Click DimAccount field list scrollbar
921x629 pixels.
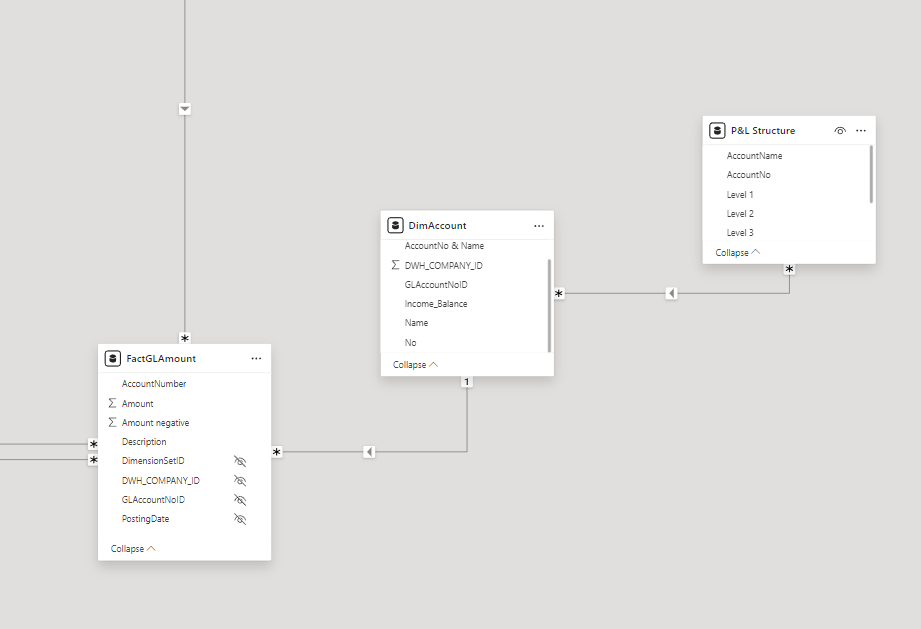coord(549,305)
